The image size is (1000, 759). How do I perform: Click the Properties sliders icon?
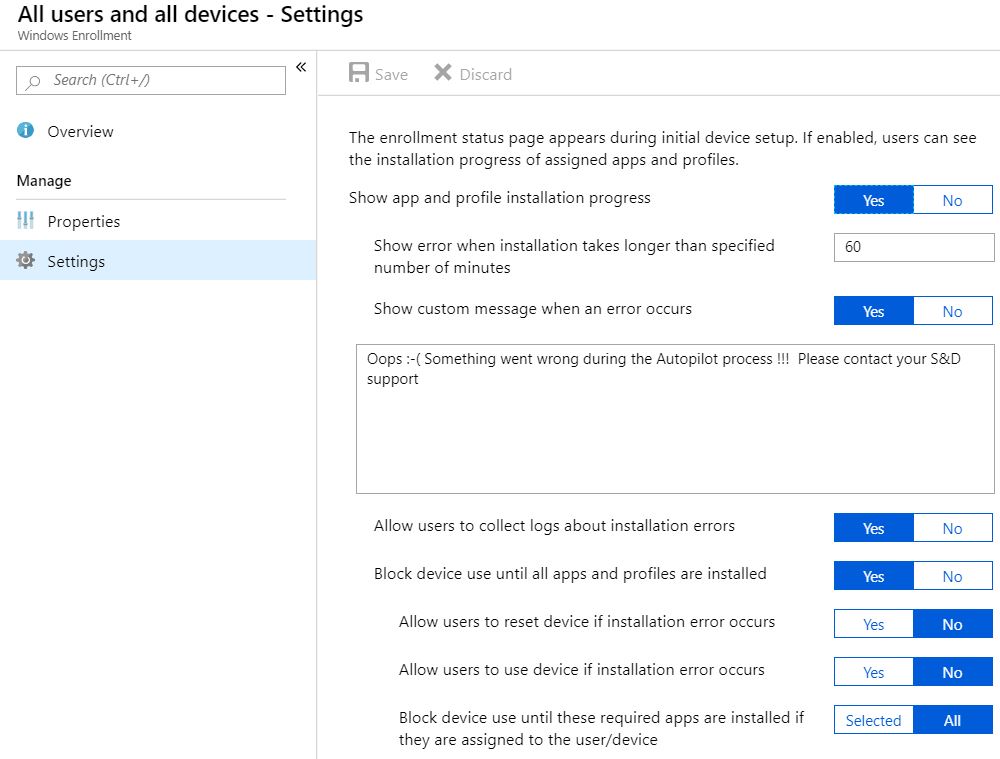point(26,221)
